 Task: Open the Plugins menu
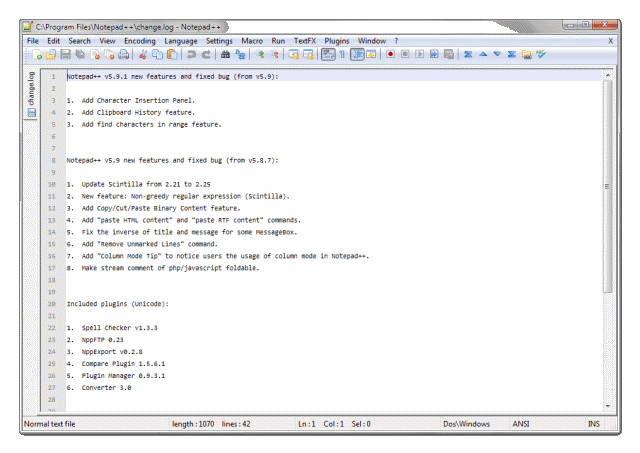337,41
